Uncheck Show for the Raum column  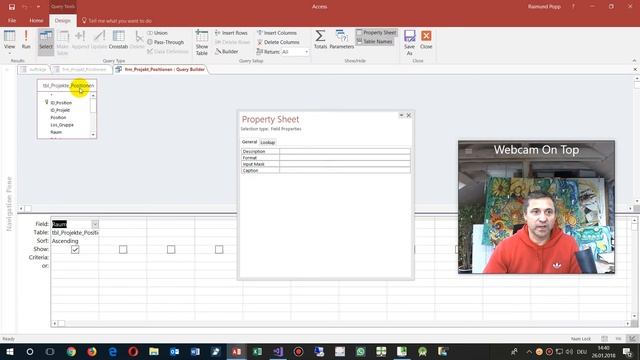pyautogui.click(x=75, y=249)
